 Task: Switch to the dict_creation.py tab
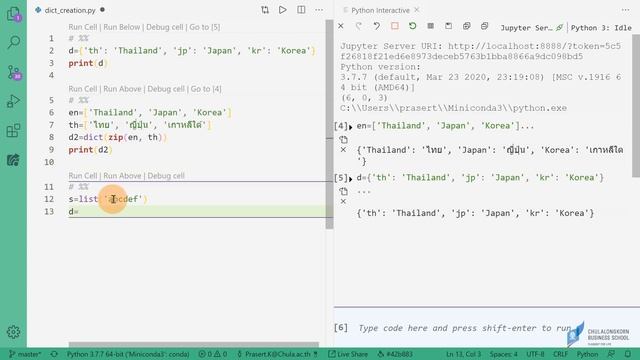click(70, 10)
